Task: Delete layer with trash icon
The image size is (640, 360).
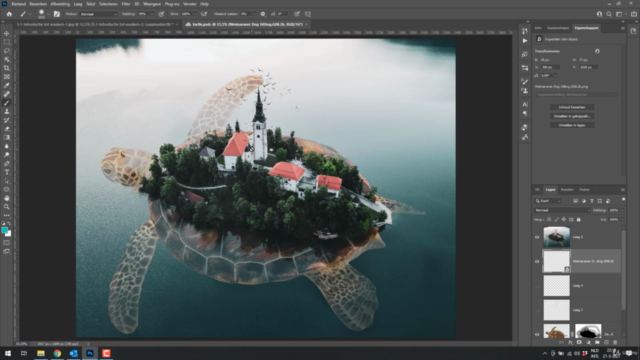Action: [x=615, y=342]
